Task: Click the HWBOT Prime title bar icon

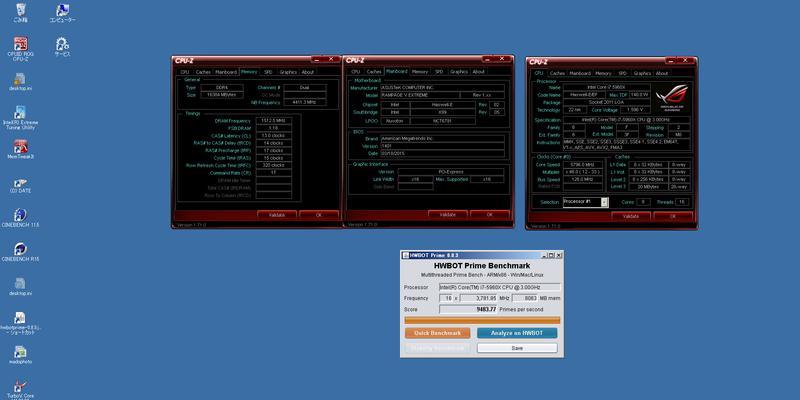Action: coord(405,255)
